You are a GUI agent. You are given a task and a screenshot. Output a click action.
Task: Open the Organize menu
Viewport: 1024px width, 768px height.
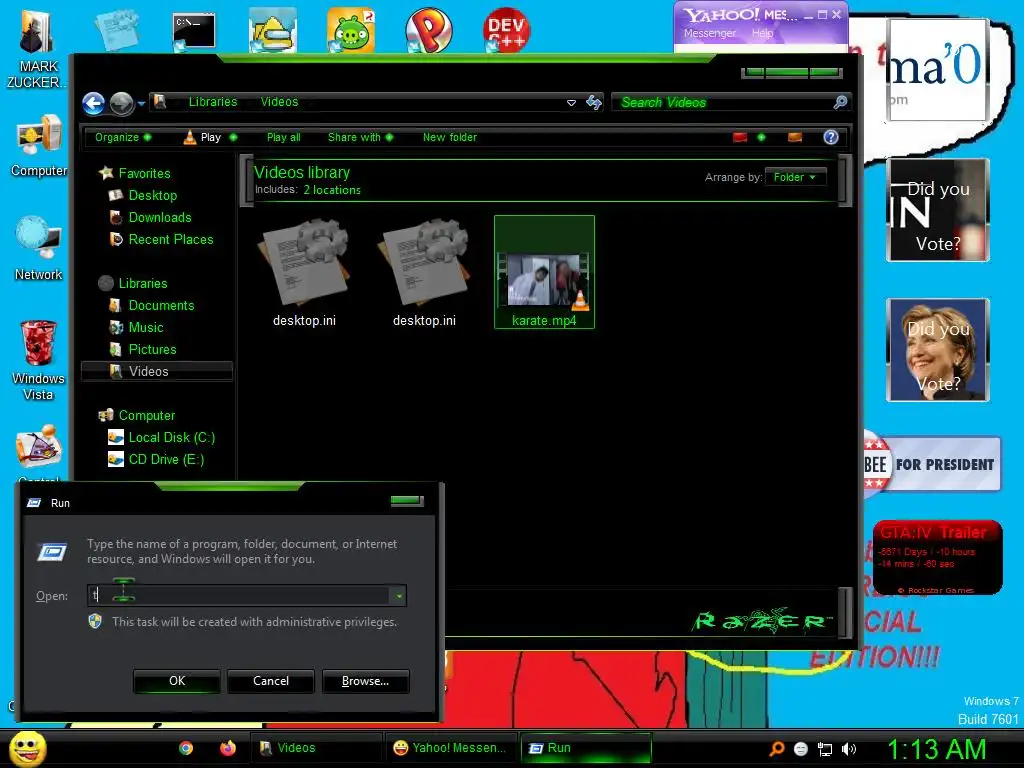[x=122, y=137]
